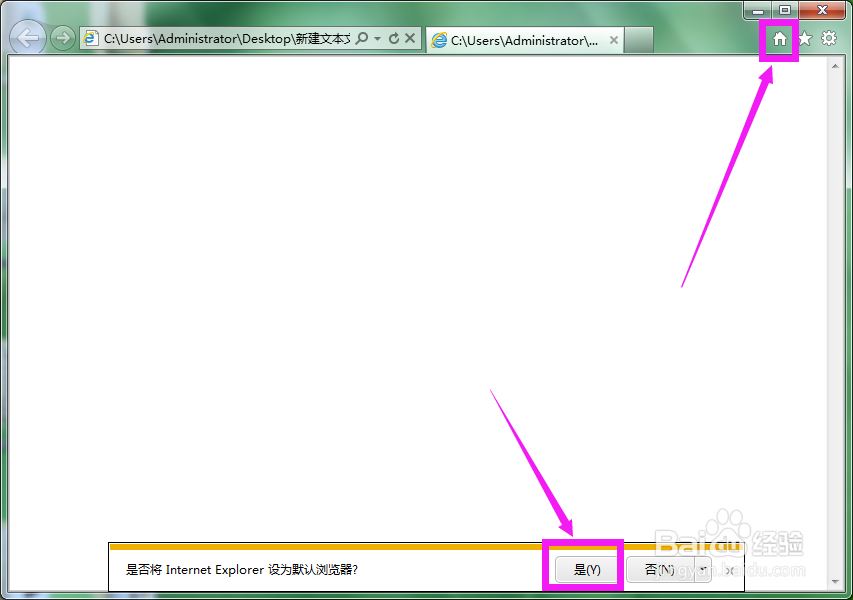Screen dimensions: 853x600
Task: Click the vertical scrollbar up arrow
Action: tap(835, 66)
